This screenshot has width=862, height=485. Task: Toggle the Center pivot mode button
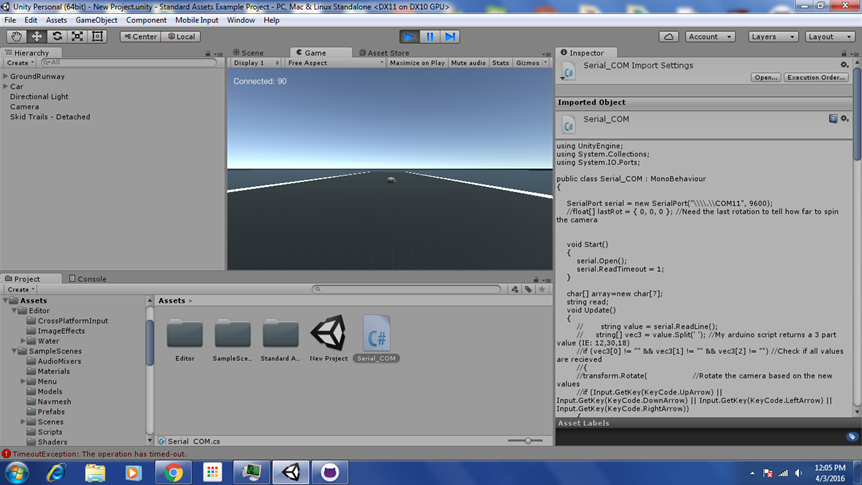(x=140, y=36)
